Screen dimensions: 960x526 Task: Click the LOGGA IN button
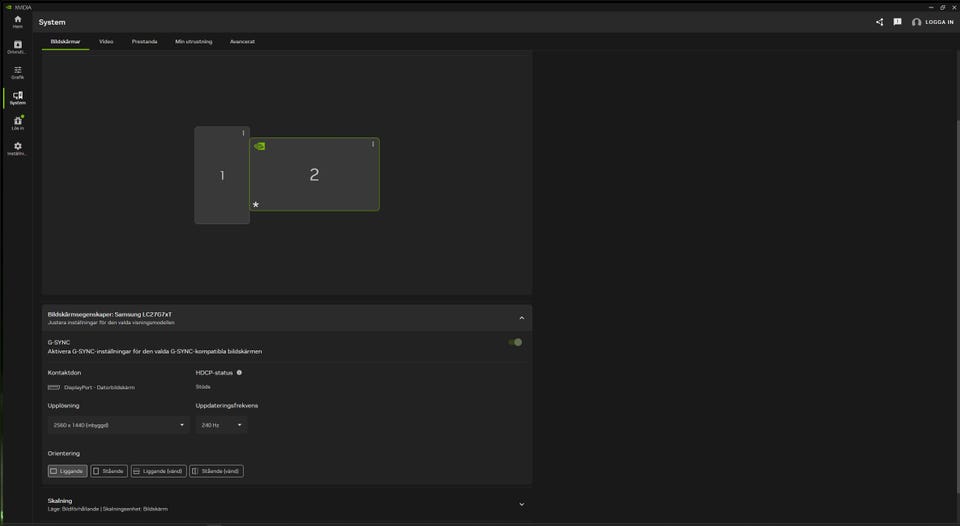pyautogui.click(x=932, y=22)
